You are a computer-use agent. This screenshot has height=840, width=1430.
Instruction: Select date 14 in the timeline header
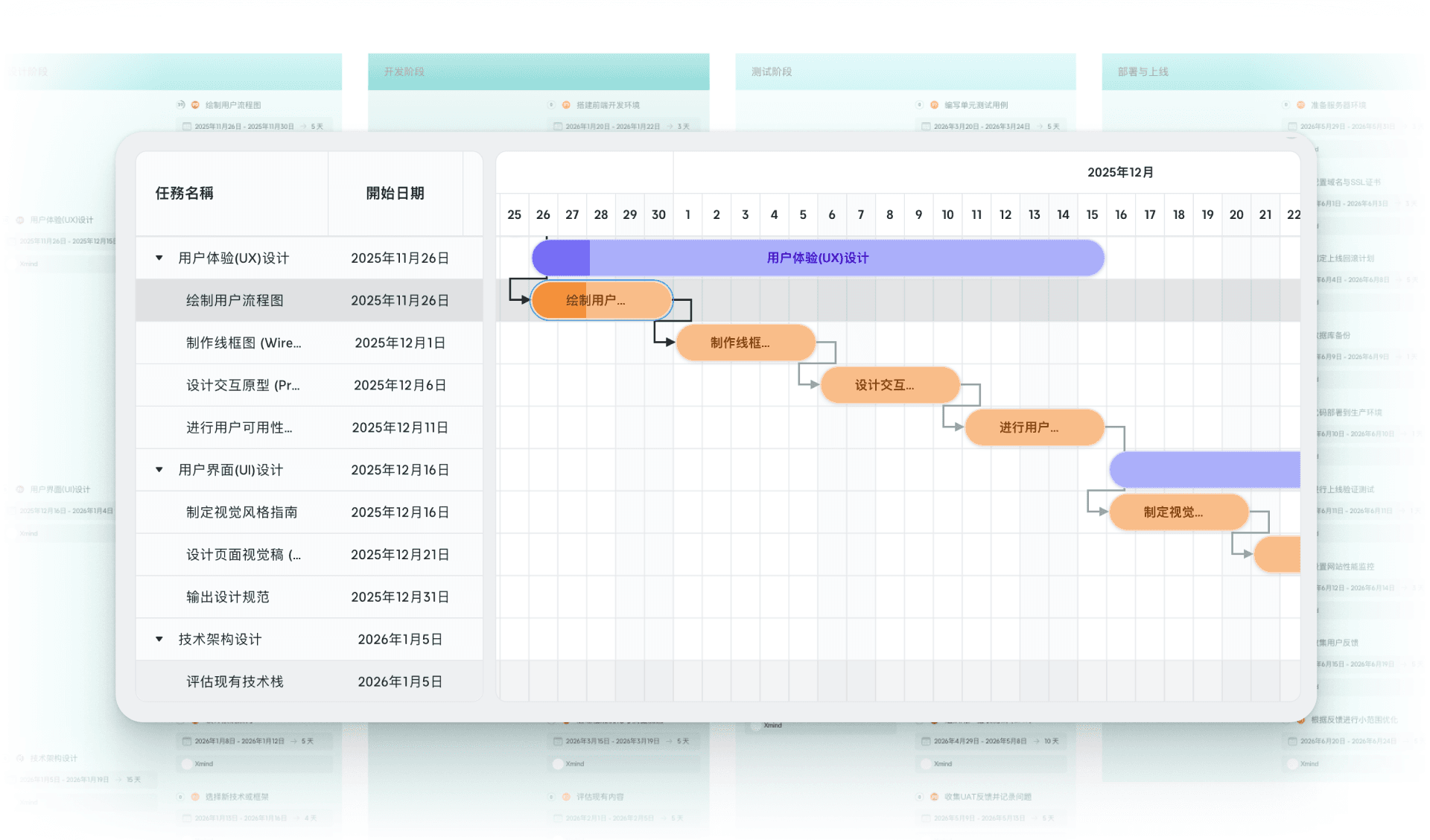(x=1063, y=214)
